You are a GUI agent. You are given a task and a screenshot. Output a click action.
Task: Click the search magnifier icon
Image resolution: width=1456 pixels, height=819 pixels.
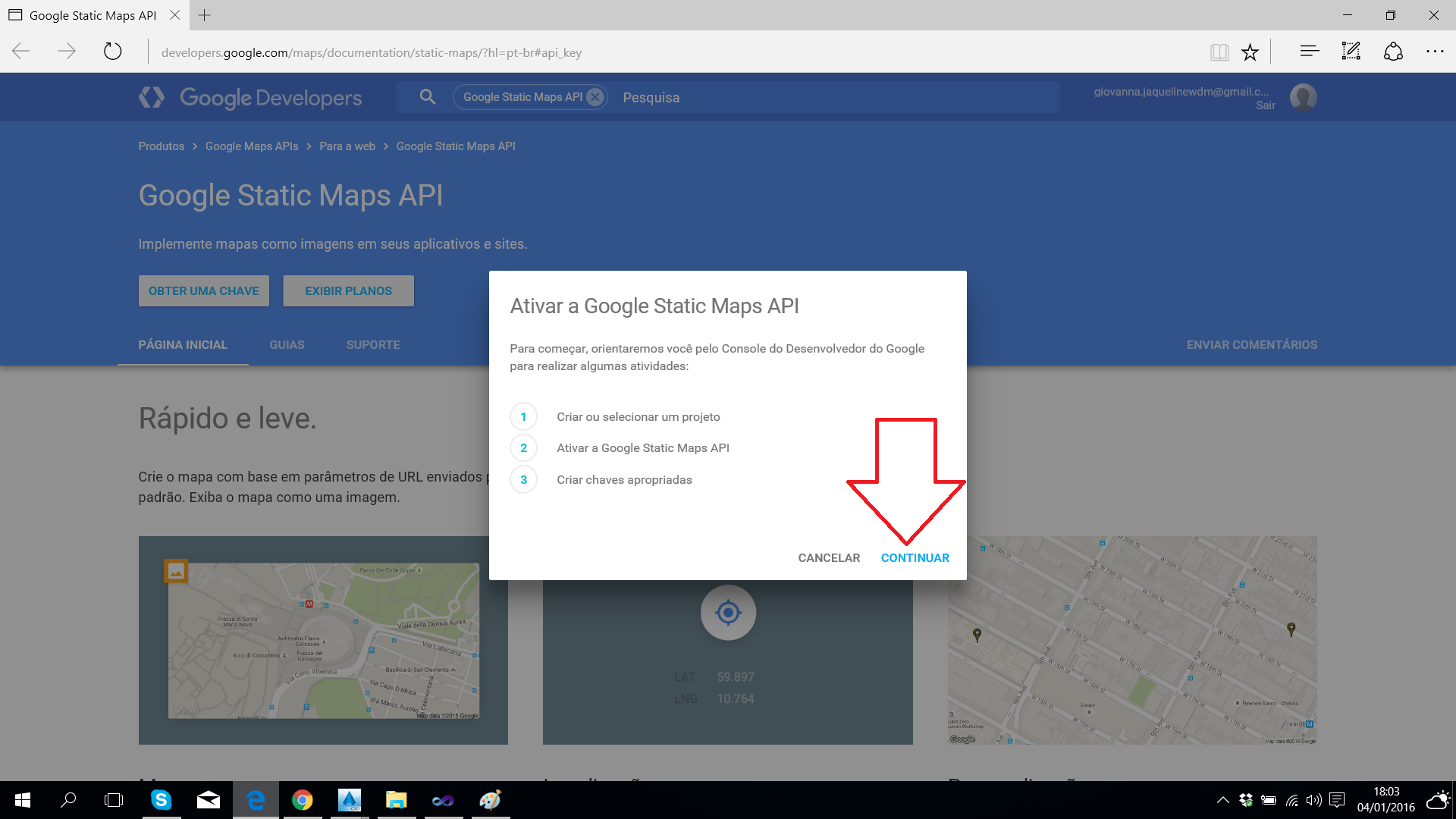coord(428,97)
